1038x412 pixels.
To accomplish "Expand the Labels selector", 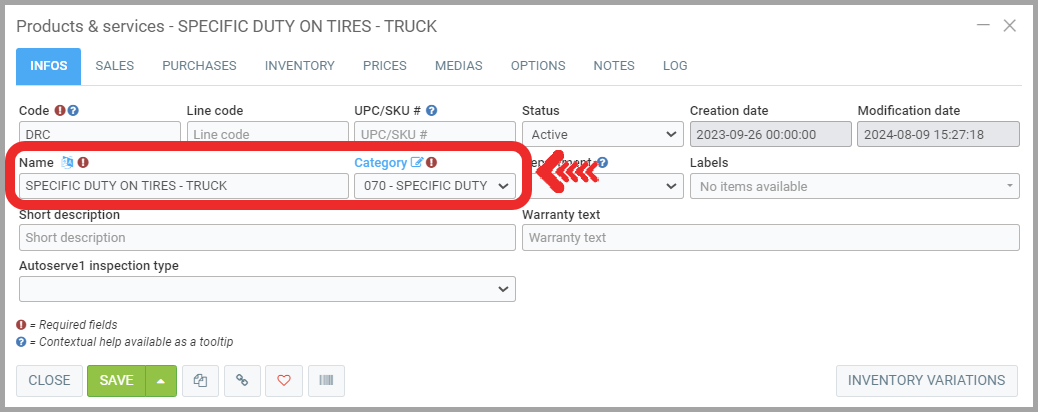I will pyautogui.click(x=855, y=186).
